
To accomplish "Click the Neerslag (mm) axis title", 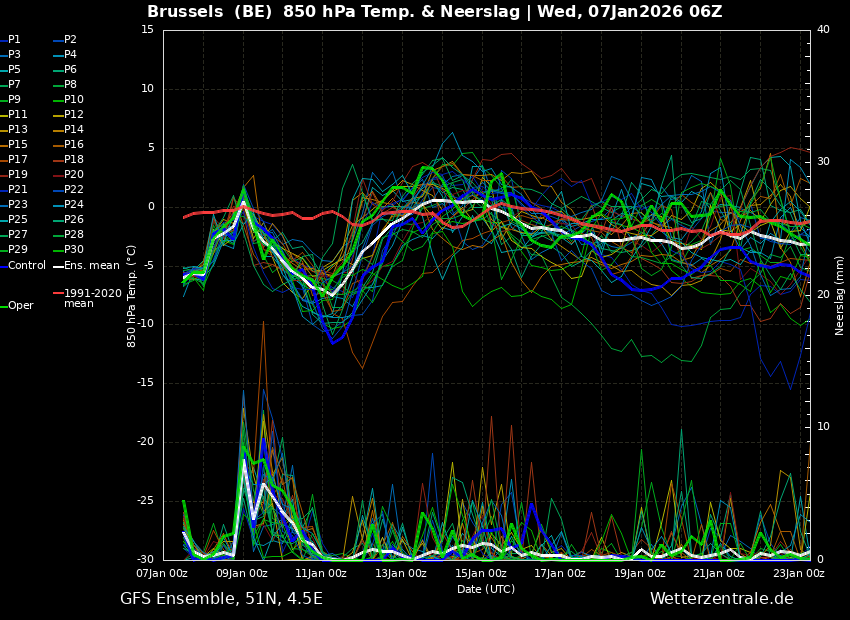I will point(839,295).
